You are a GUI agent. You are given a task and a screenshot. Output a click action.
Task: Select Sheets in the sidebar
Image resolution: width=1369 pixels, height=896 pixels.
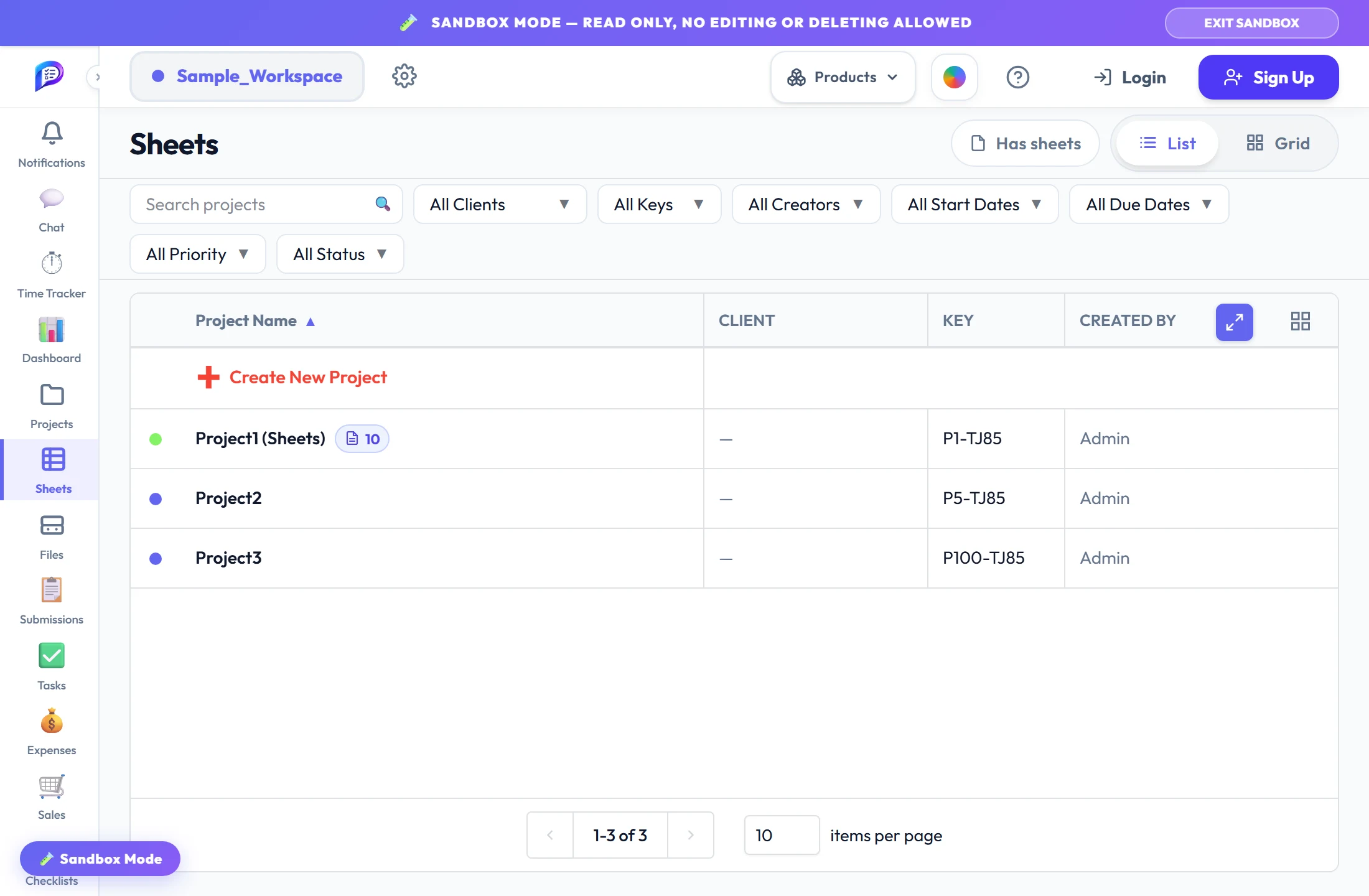51,470
